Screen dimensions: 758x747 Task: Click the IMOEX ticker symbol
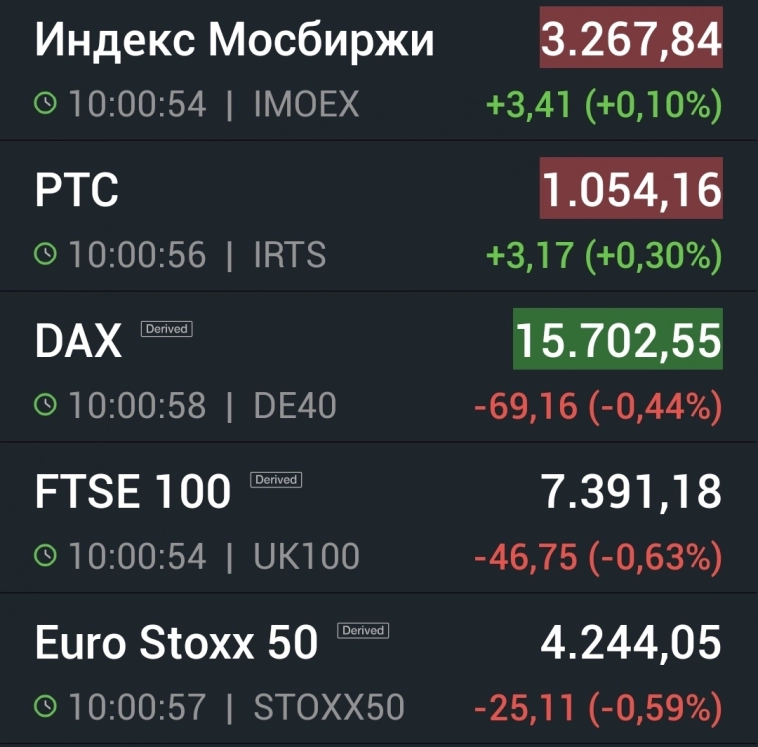tap(306, 104)
